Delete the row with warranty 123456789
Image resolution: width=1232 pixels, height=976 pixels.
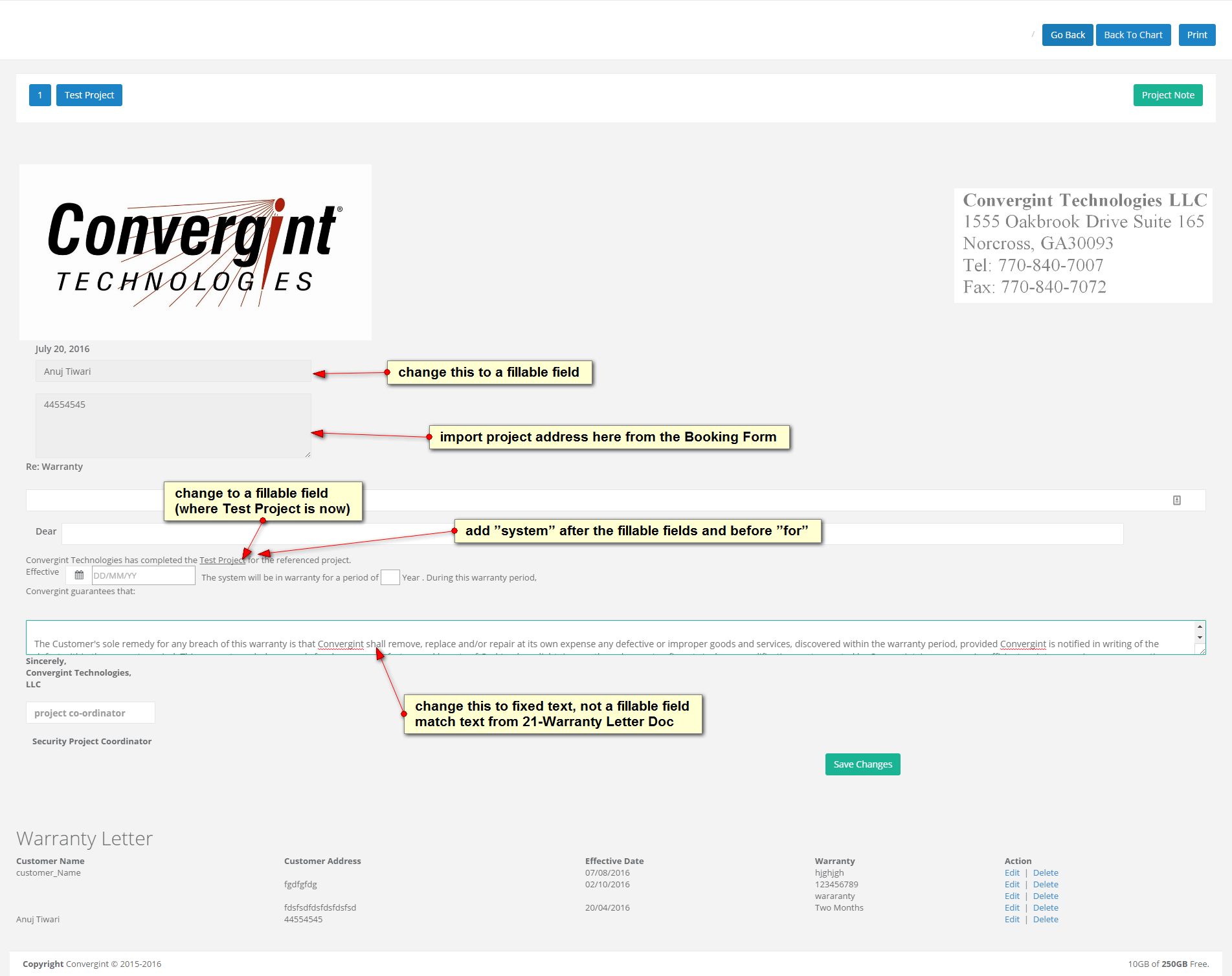[1046, 885]
